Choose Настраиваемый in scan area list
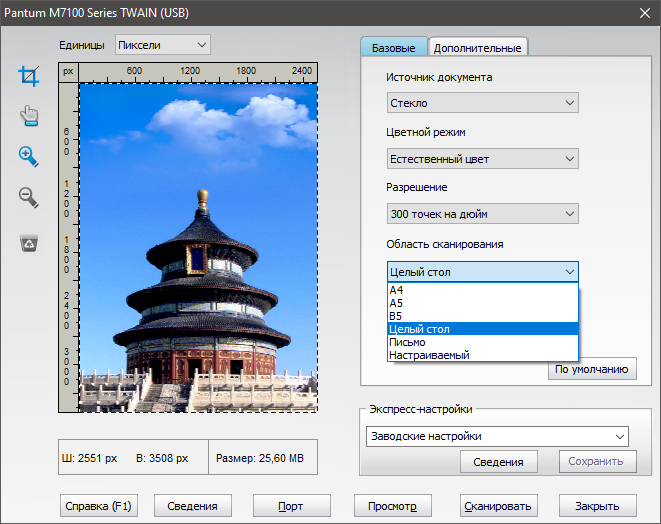This screenshot has width=661, height=524. pos(483,355)
